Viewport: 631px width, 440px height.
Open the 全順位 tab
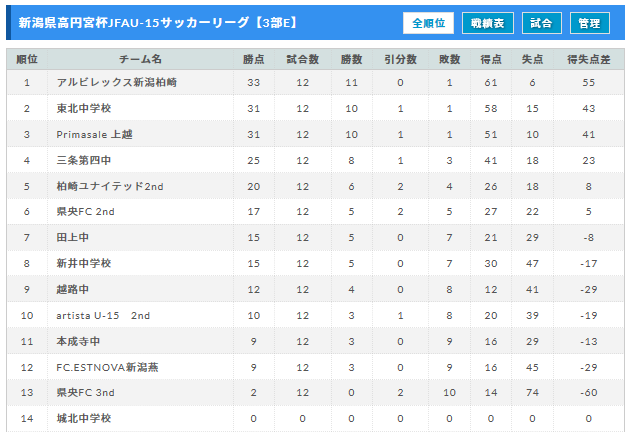click(428, 23)
